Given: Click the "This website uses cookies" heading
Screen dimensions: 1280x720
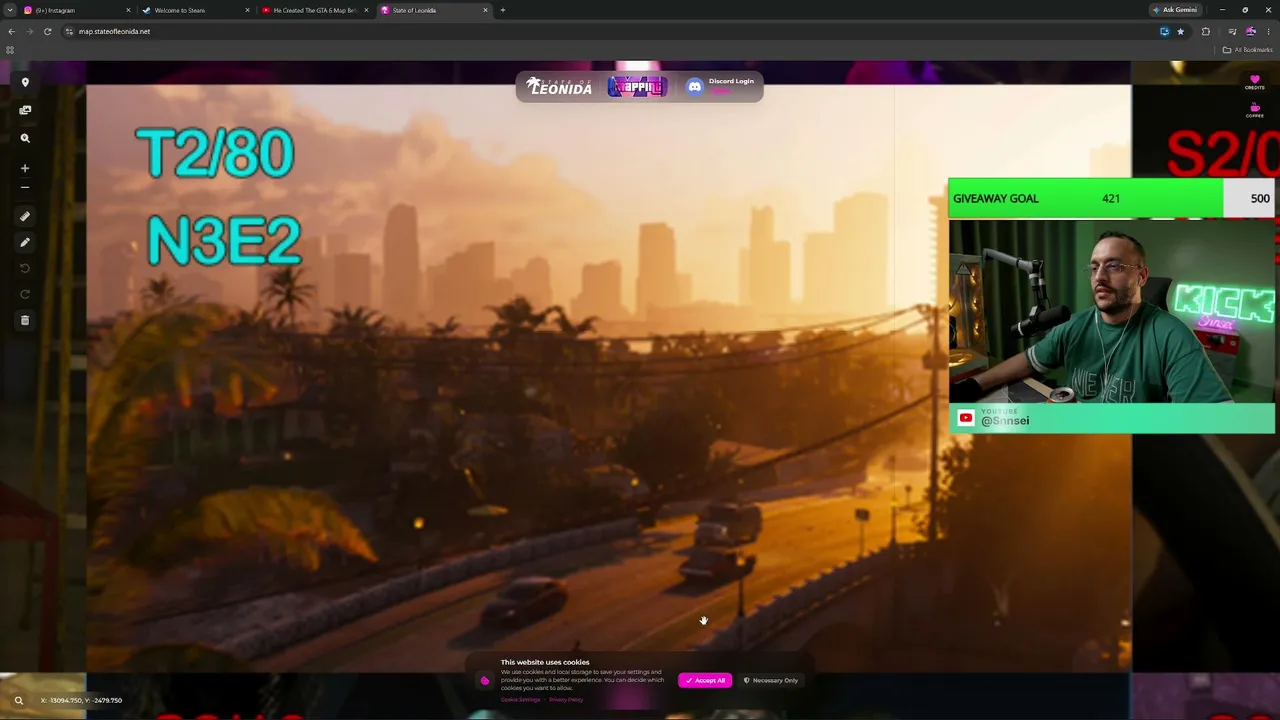Looking at the screenshot, I should tap(545, 662).
